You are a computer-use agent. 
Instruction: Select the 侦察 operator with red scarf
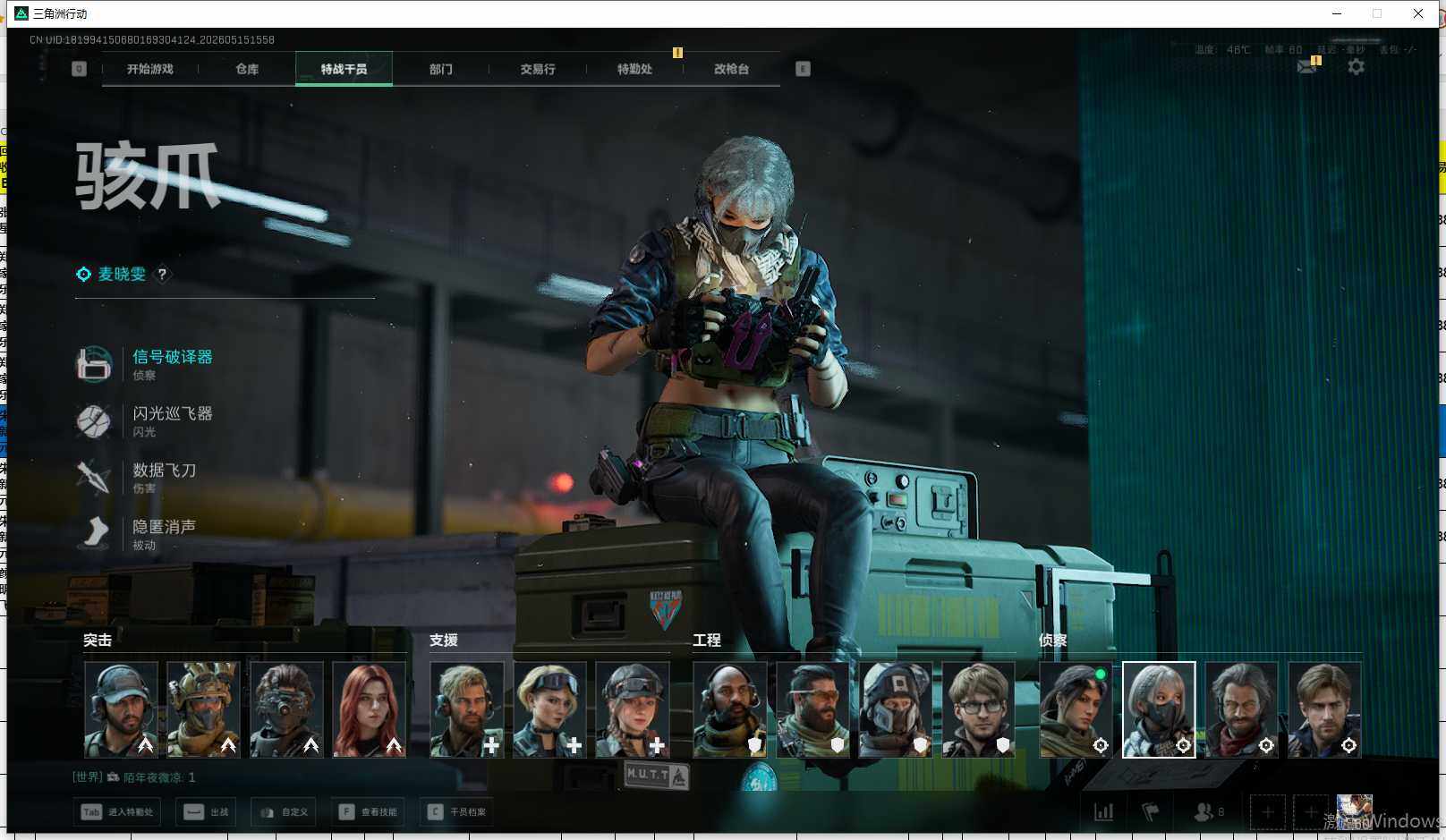pyautogui.click(x=1241, y=709)
